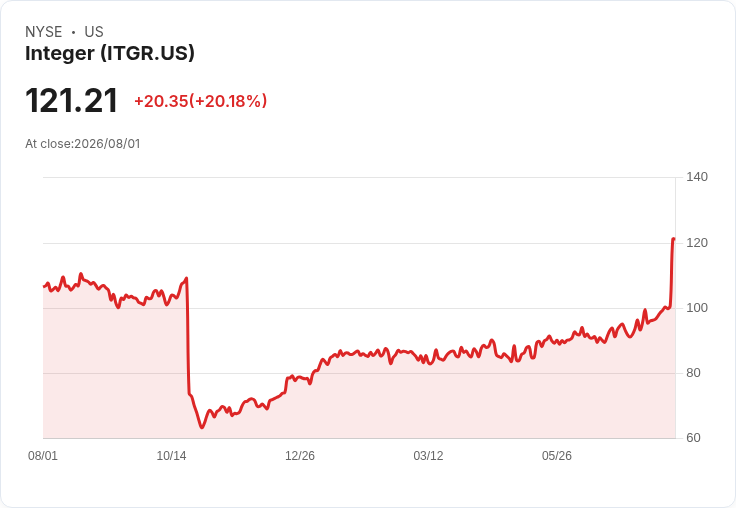Click the 05/26 date axis label
Screen dimensions: 736x508
click(x=557, y=456)
